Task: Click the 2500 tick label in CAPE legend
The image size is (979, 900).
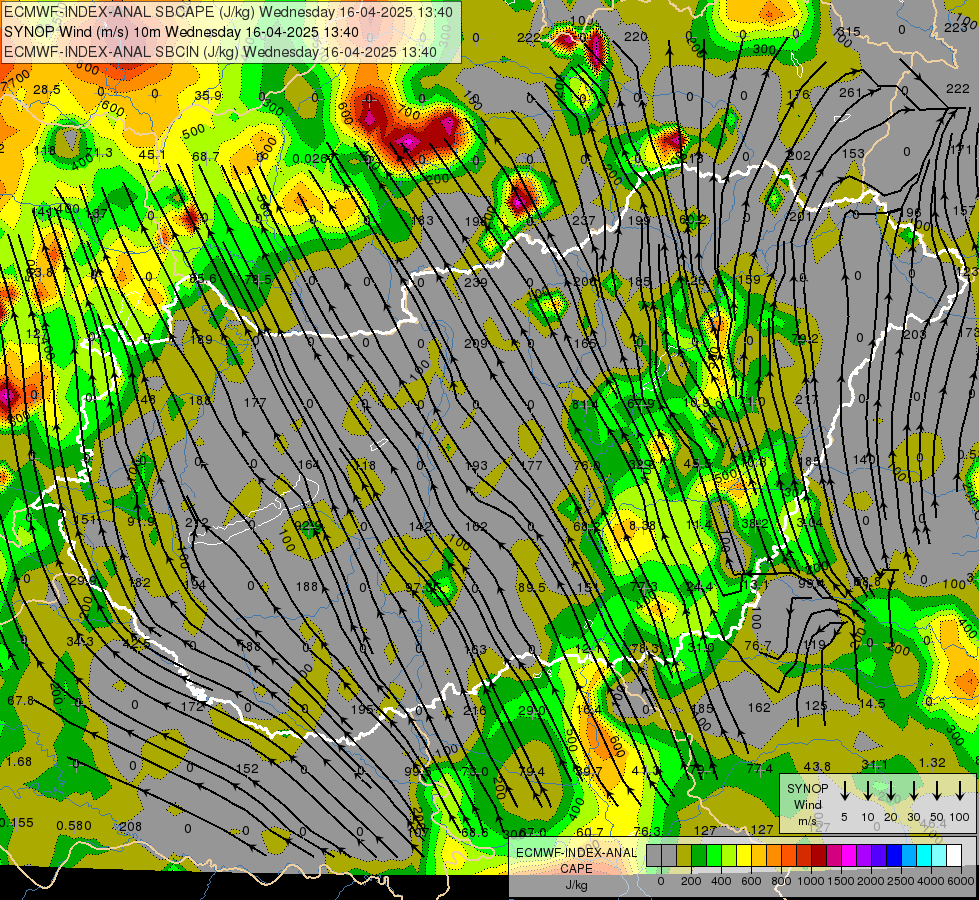Action: point(901,881)
